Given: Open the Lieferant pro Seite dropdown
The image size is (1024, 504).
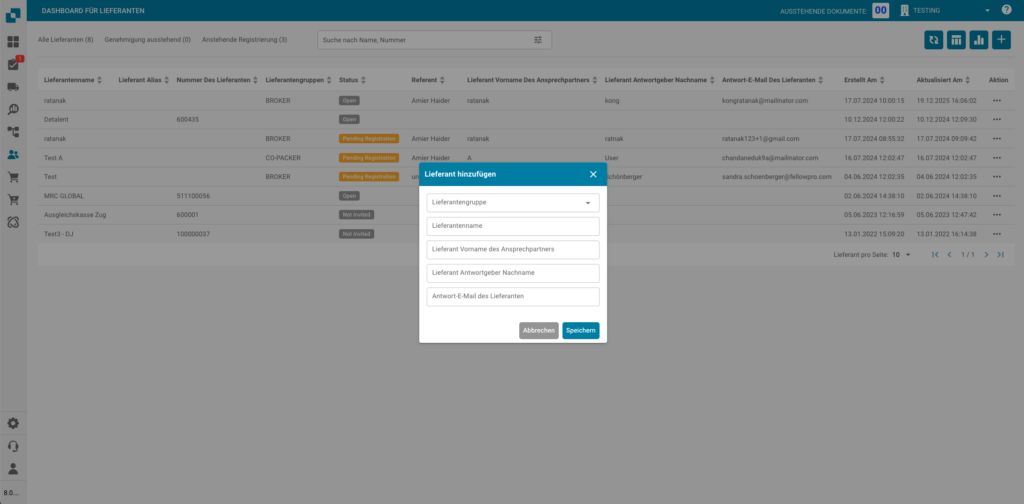Looking at the screenshot, I should coord(901,255).
